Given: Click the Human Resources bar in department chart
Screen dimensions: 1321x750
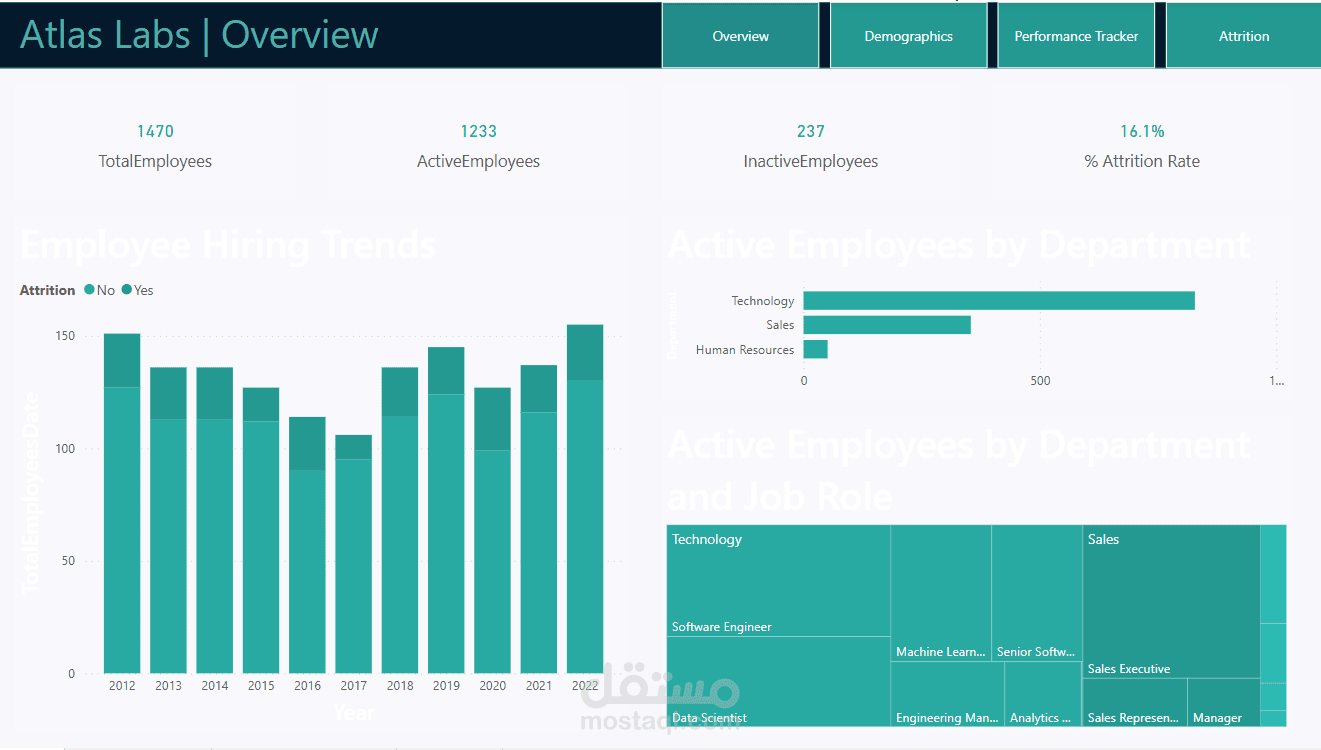Looking at the screenshot, I should coord(815,349).
